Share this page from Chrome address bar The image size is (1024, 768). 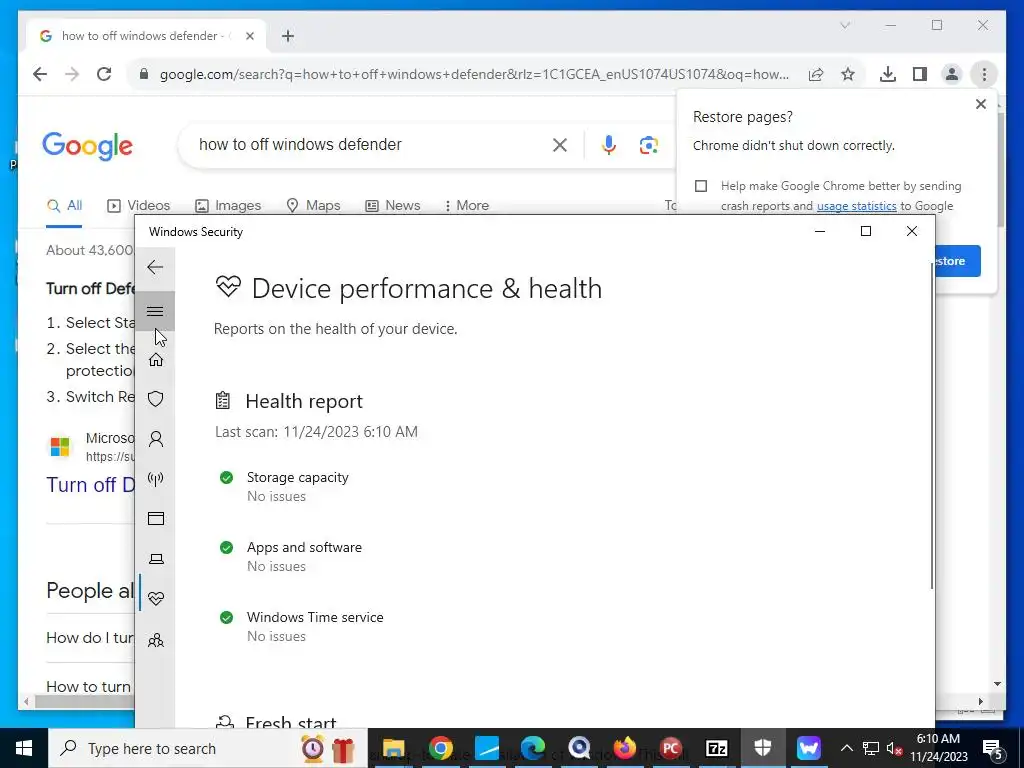coord(816,74)
